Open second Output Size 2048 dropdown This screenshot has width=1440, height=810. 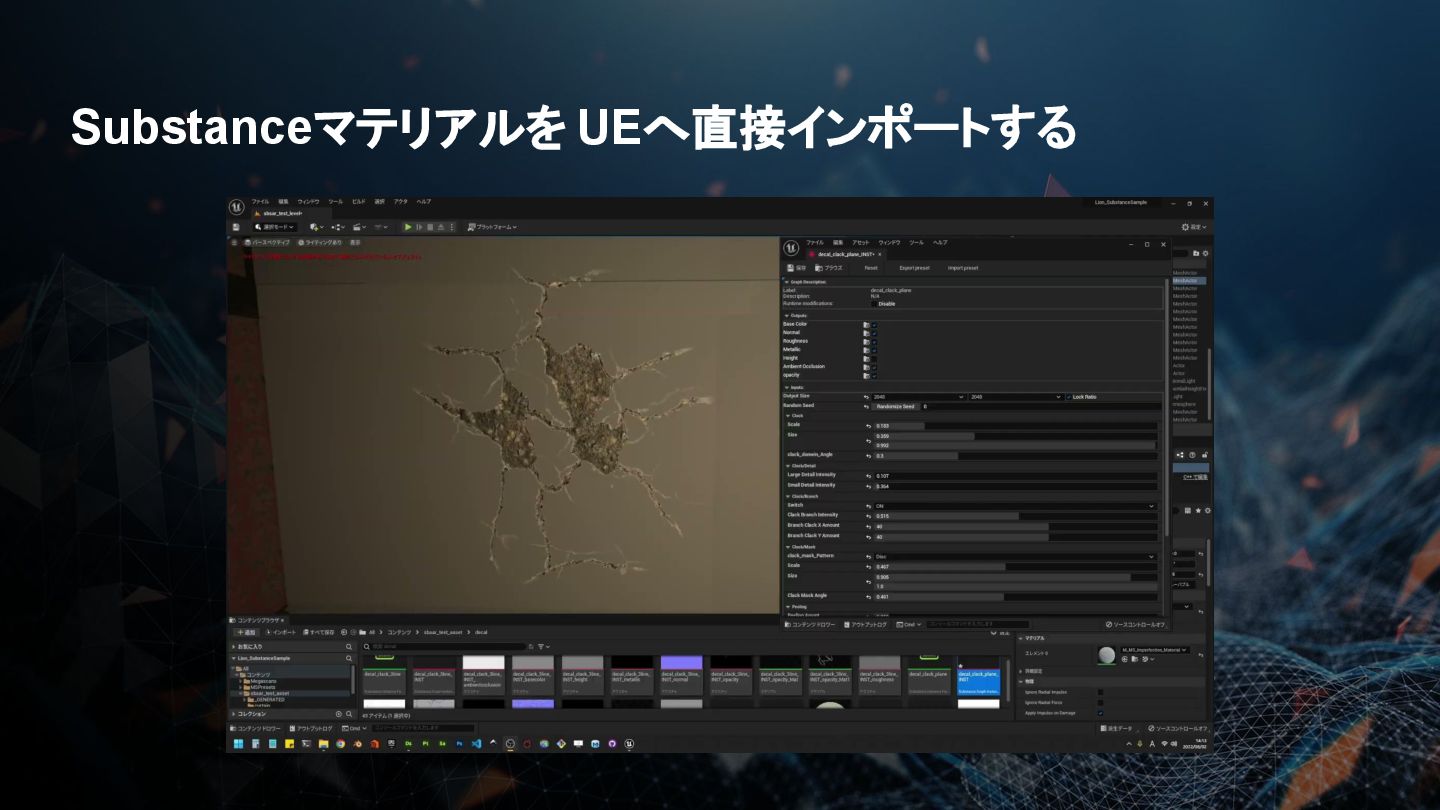[1015, 397]
